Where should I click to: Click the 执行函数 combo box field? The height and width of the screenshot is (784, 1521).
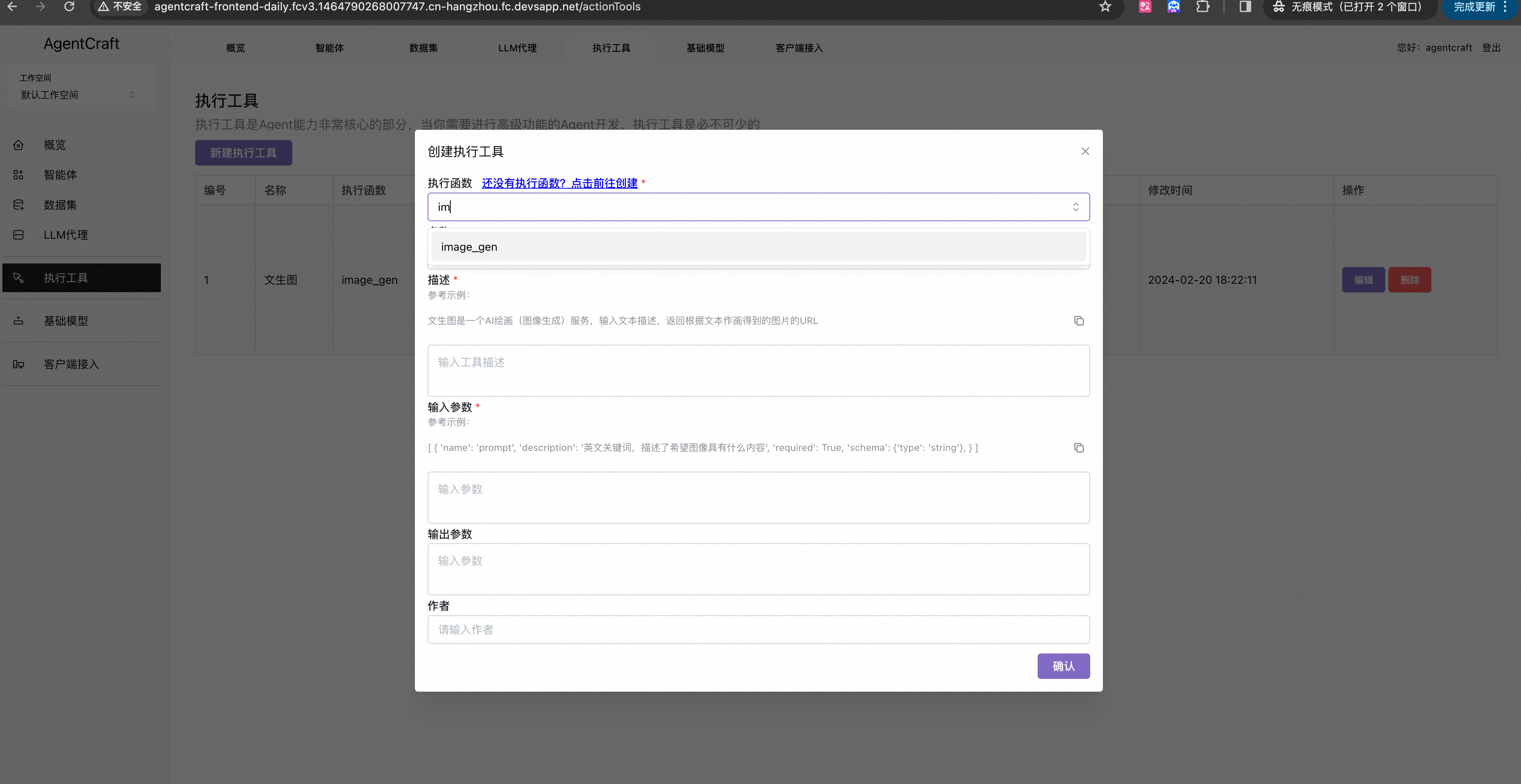[758, 207]
